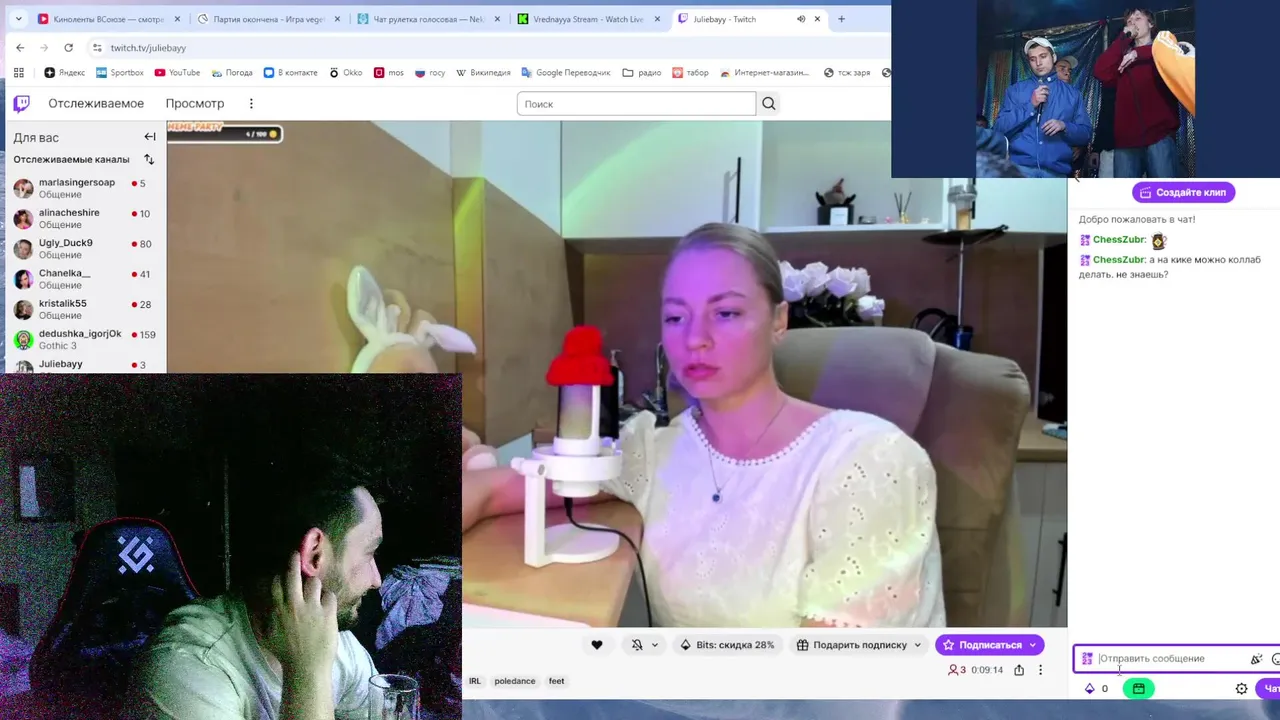The height and width of the screenshot is (720, 1280).
Task: Click the chat cheer Bits icon
Action: coord(1256,658)
